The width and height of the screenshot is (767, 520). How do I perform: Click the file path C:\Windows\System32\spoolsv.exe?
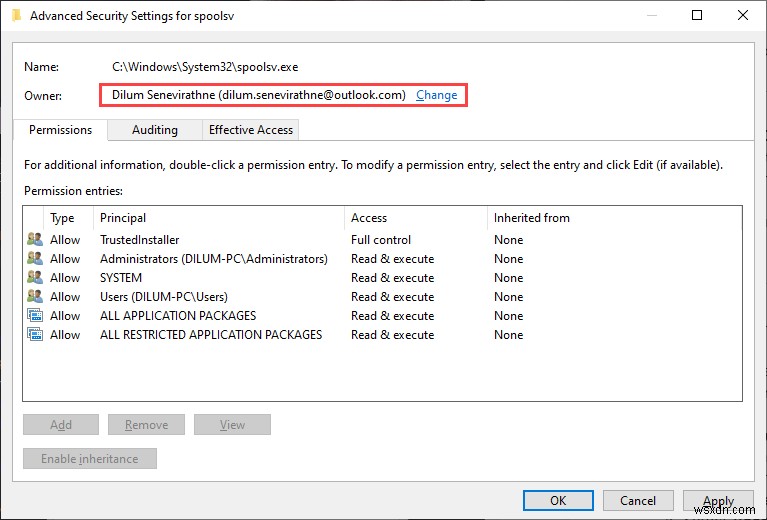click(x=205, y=67)
